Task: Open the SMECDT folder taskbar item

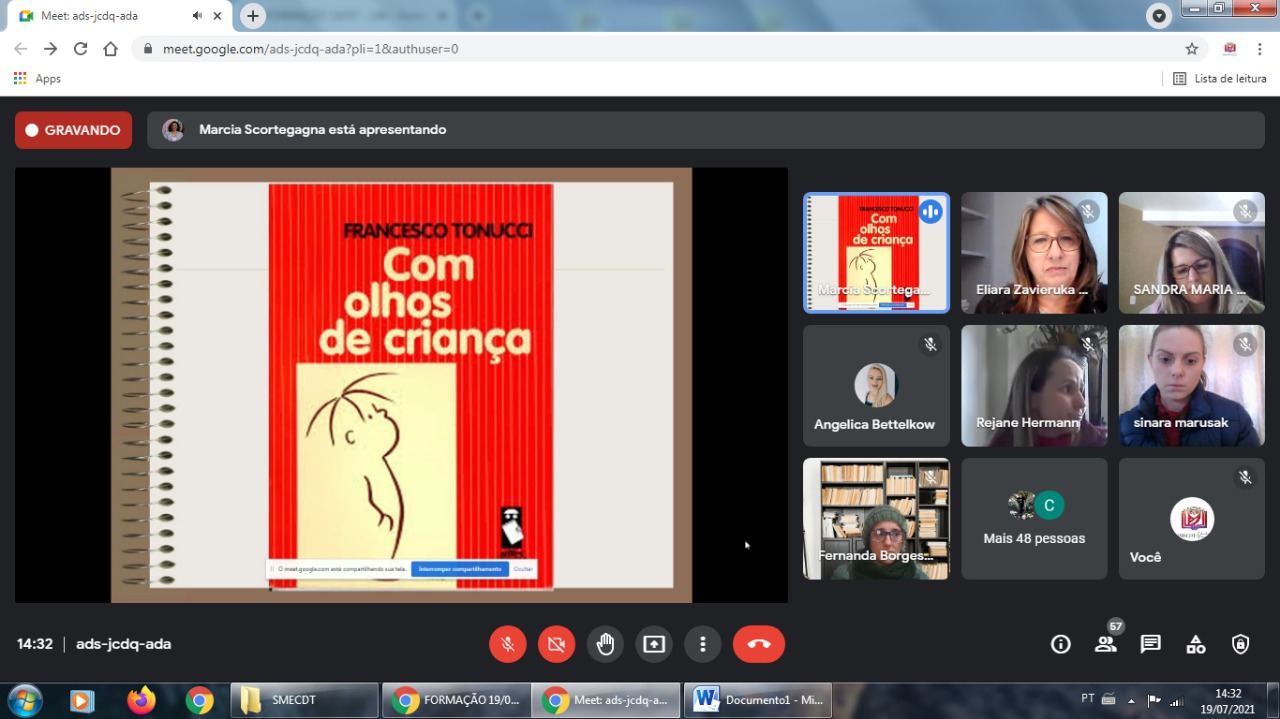Action: (304, 700)
